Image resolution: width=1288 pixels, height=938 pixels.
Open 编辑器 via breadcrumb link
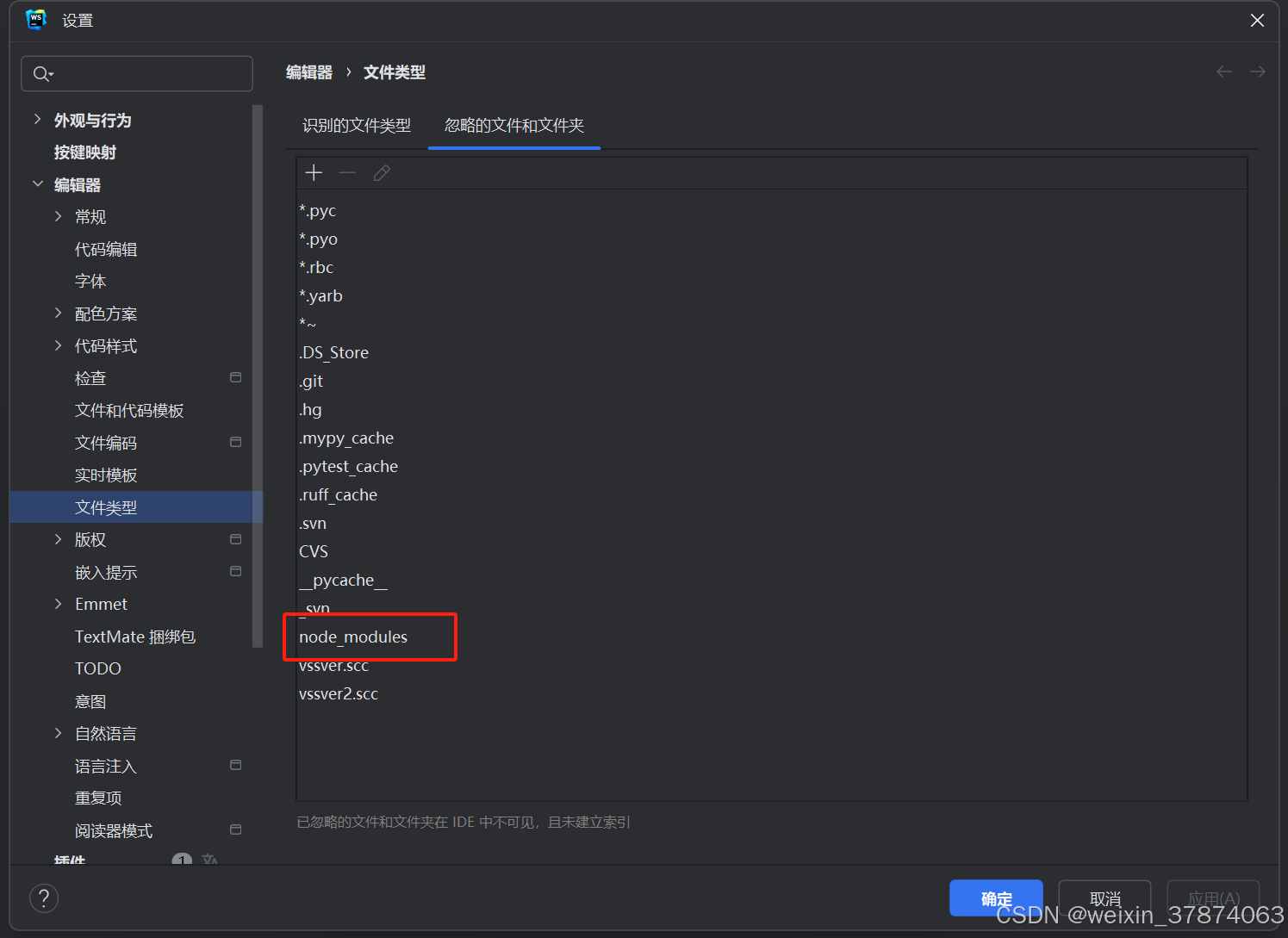point(308,71)
